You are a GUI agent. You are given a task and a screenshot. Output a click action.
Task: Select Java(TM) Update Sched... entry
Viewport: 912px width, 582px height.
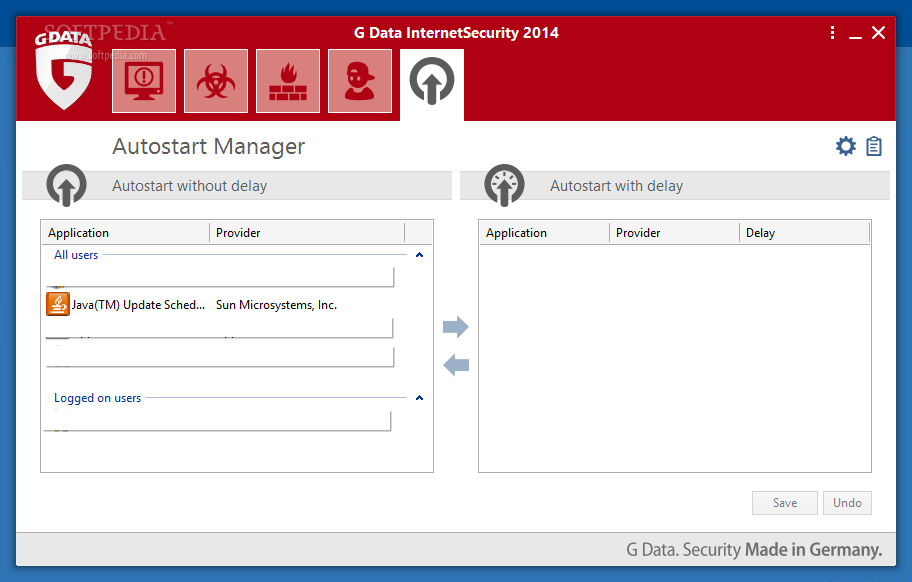(138, 305)
